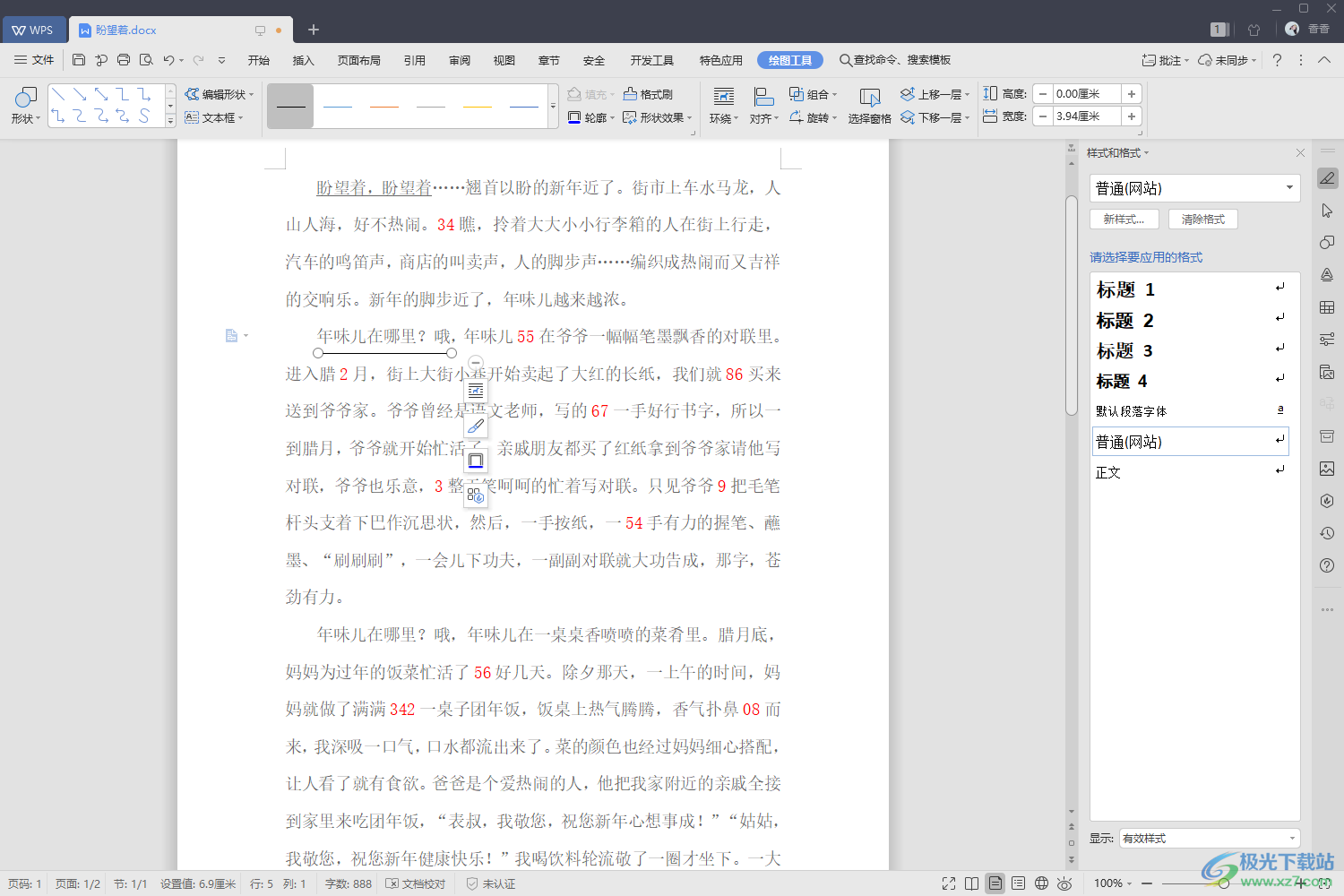Image resolution: width=1344 pixels, height=896 pixels.
Task: Click the zoom slider handle
Action: [1224, 883]
